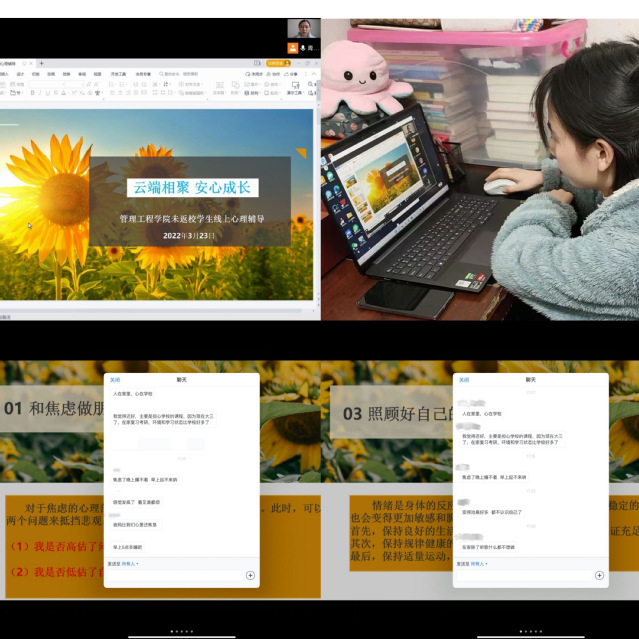Click the 分享 share icon in ribbon

[x=290, y=73]
